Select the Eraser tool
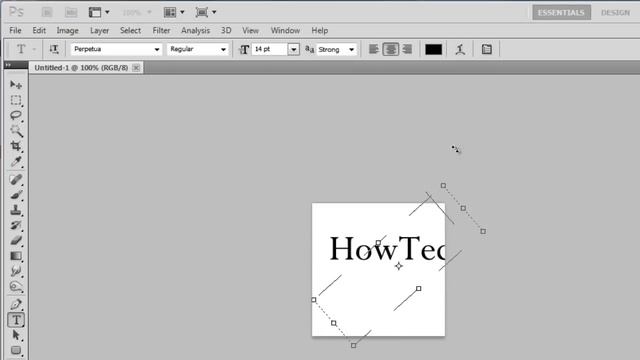 click(x=16, y=240)
